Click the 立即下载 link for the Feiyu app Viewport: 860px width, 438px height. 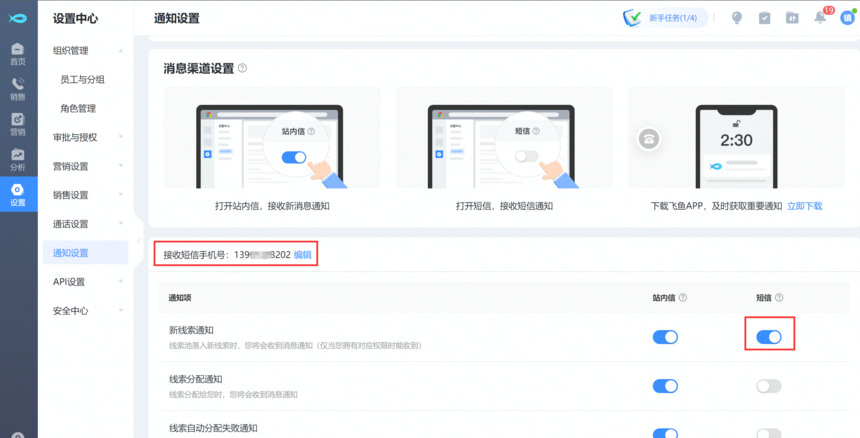pyautogui.click(x=805, y=206)
